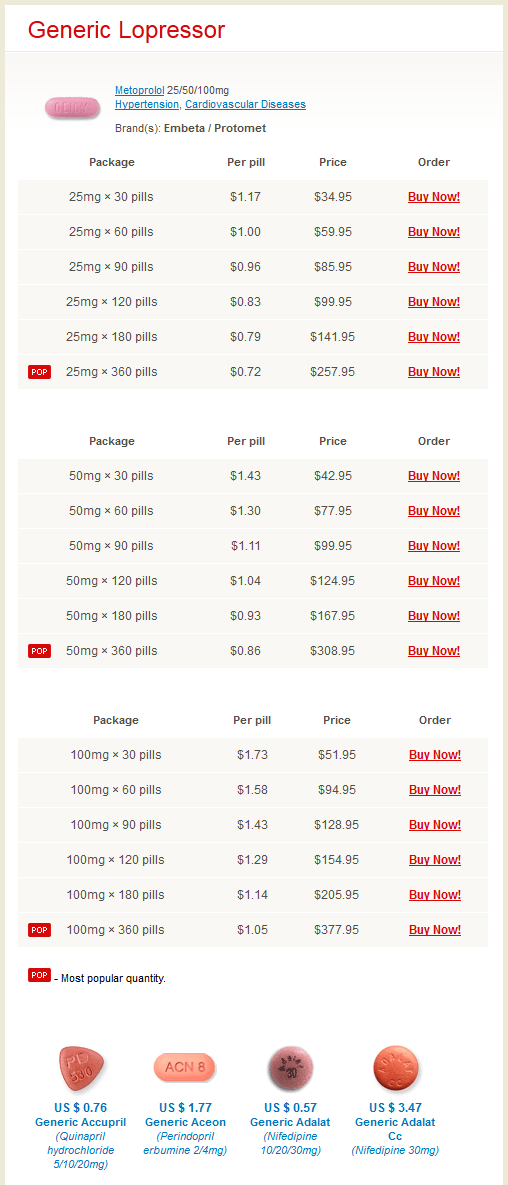Open the Hypertension category link

147,104
